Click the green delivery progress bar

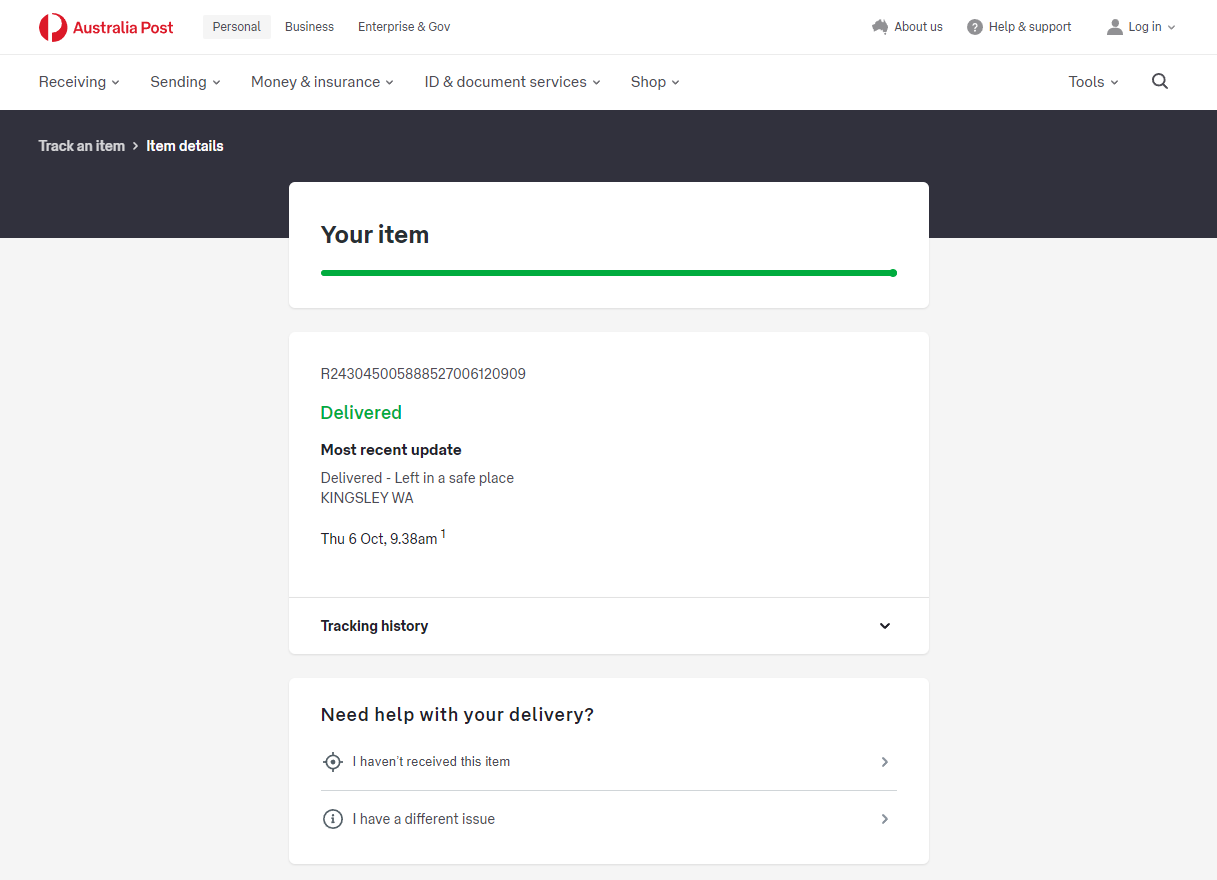click(x=608, y=273)
